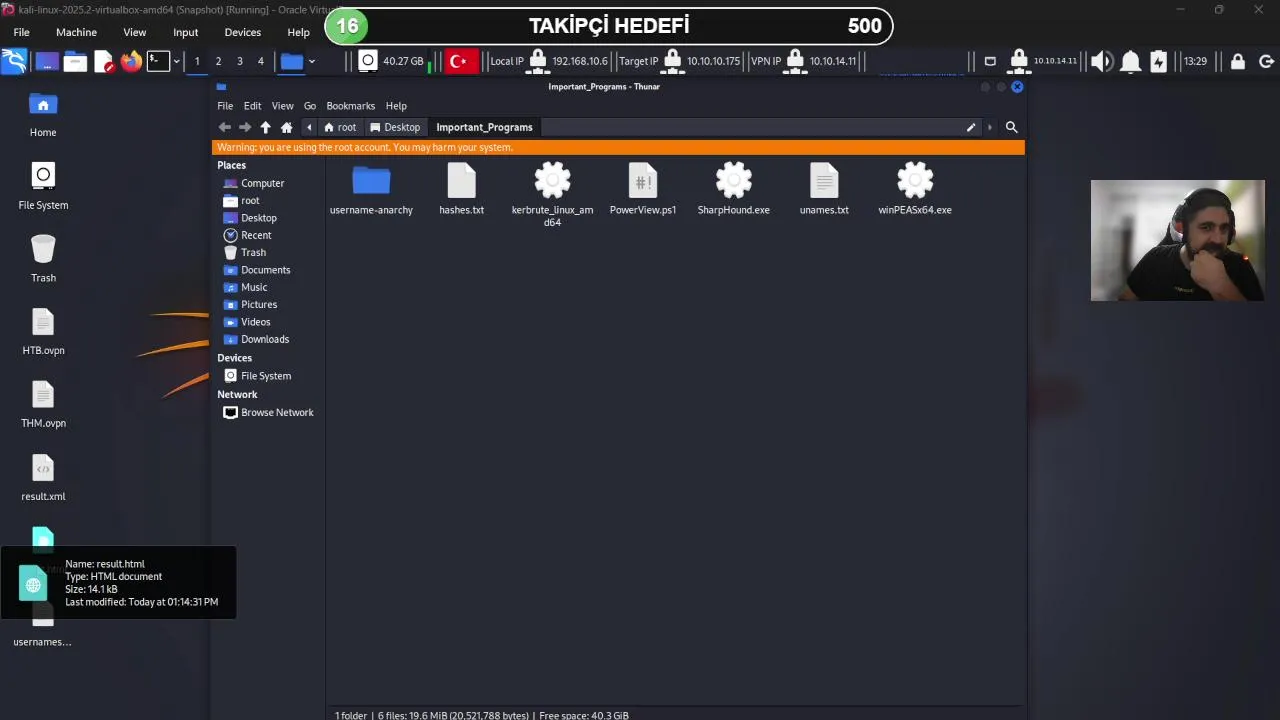This screenshot has height=720, width=1280.
Task: Expand the window list dropdown arrow
Action: [x=312, y=61]
